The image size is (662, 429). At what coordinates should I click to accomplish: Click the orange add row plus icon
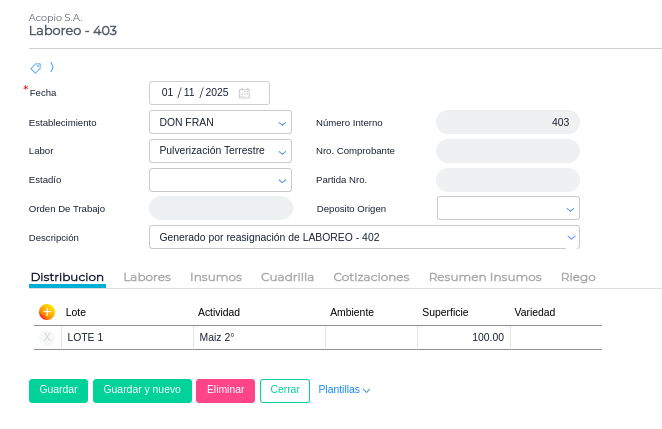click(47, 312)
